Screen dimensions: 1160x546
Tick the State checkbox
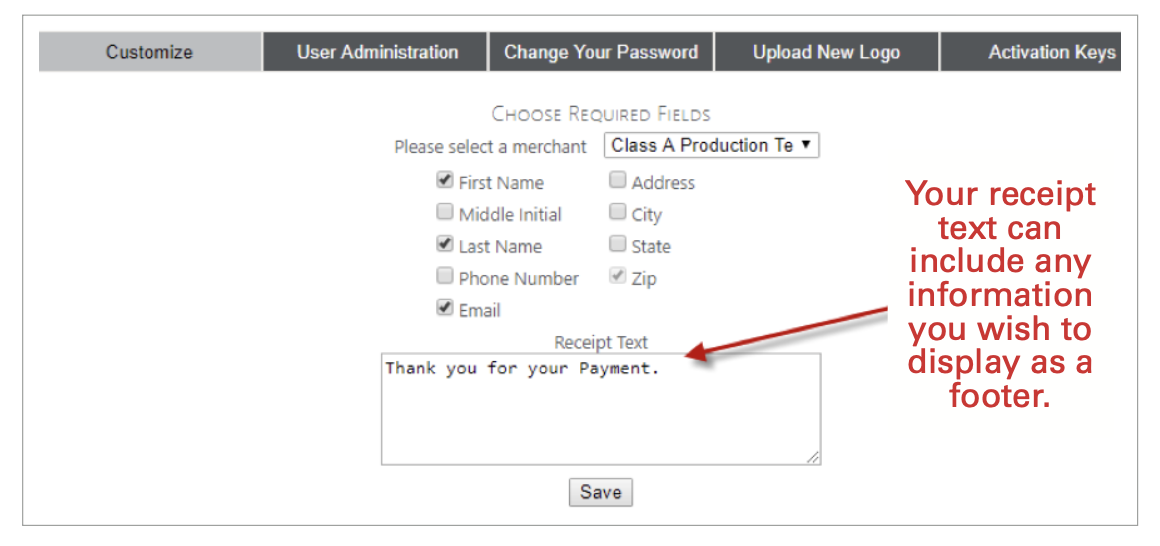coord(618,245)
